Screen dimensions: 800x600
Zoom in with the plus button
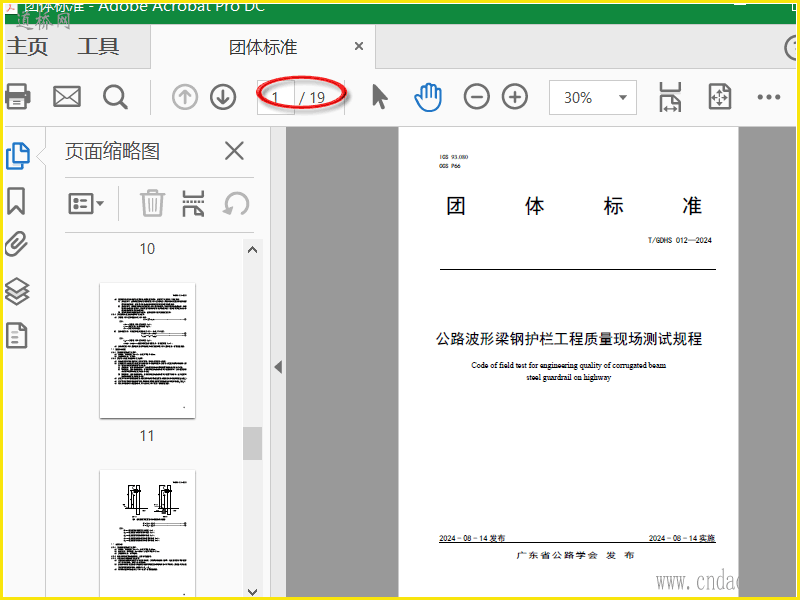pyautogui.click(x=515, y=97)
